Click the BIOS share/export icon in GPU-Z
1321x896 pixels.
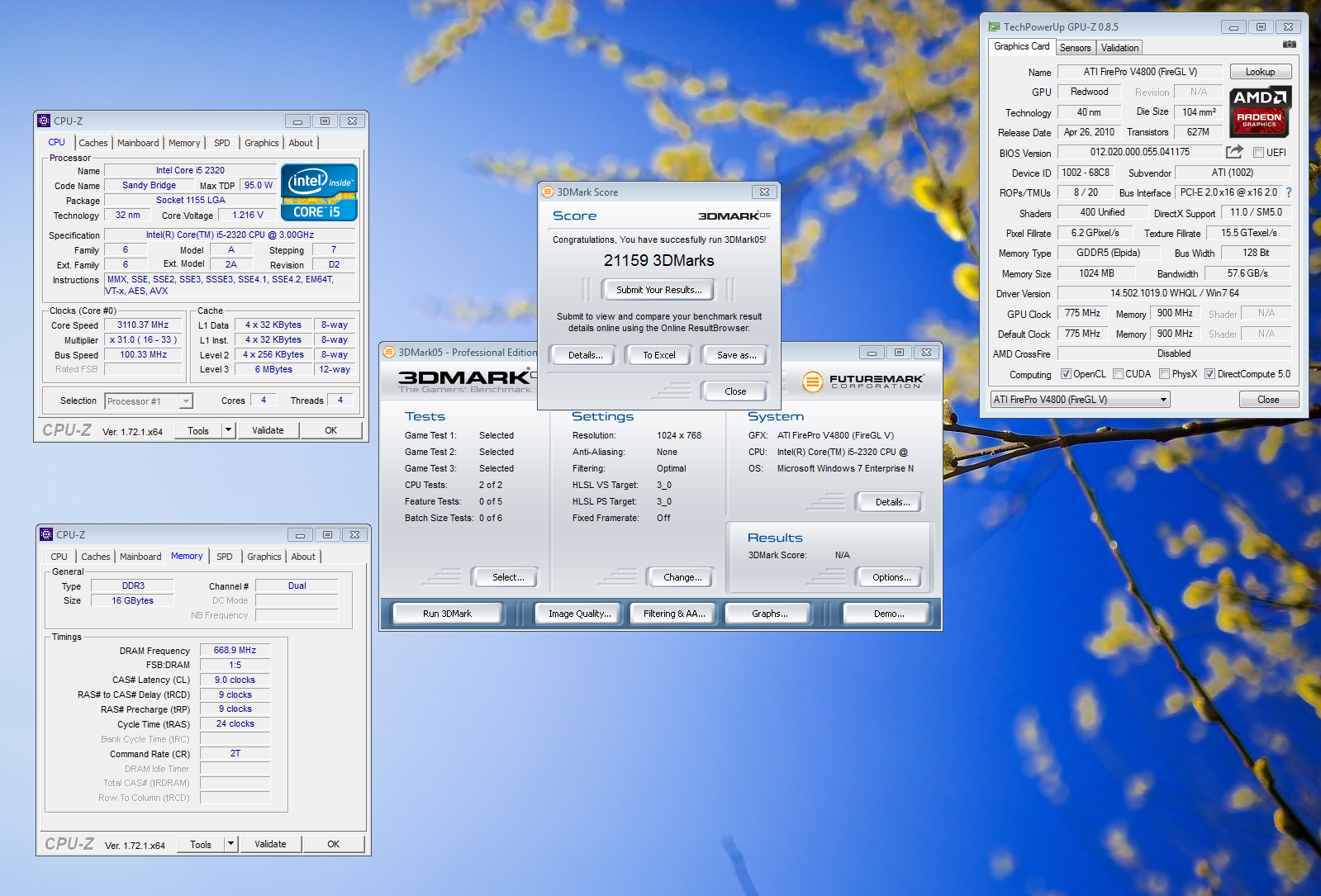pos(1234,152)
